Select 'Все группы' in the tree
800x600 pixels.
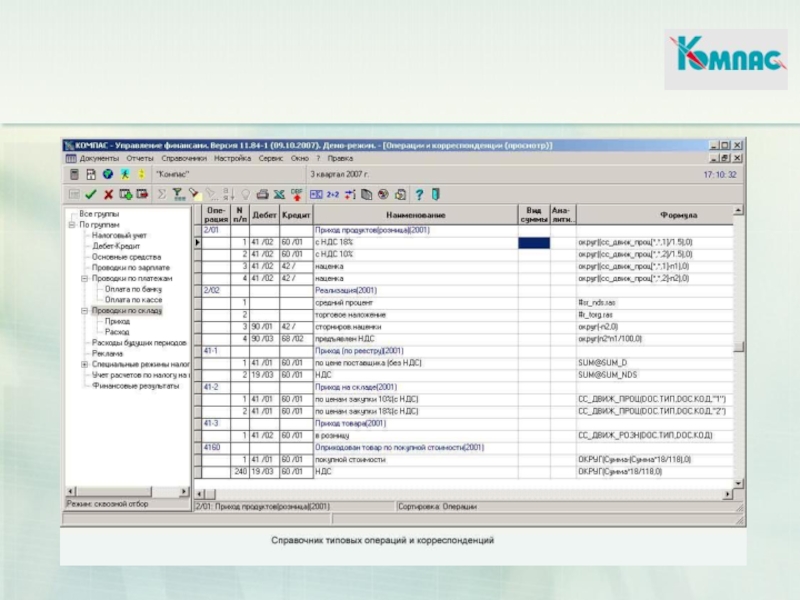[x=99, y=214]
